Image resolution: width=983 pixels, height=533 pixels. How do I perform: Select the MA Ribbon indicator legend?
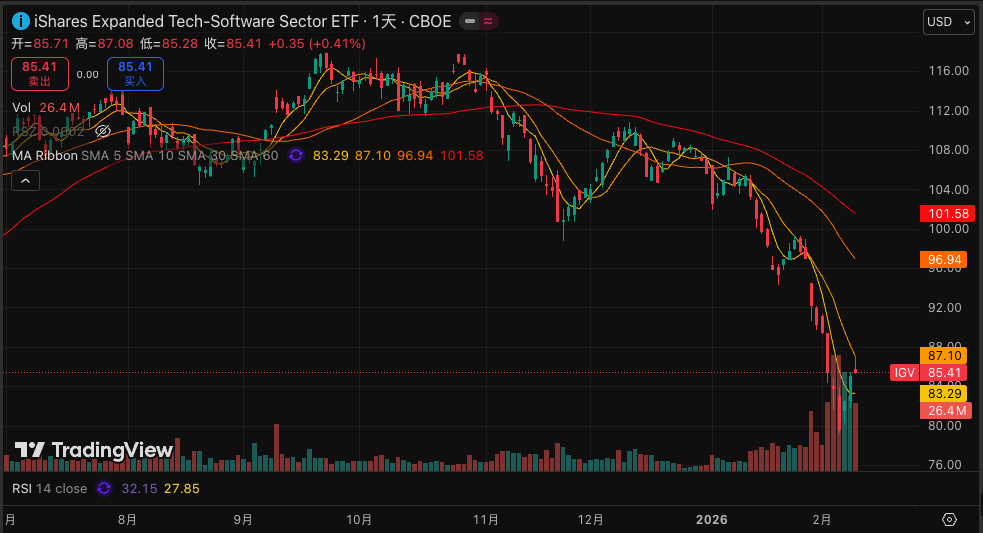tap(44, 155)
